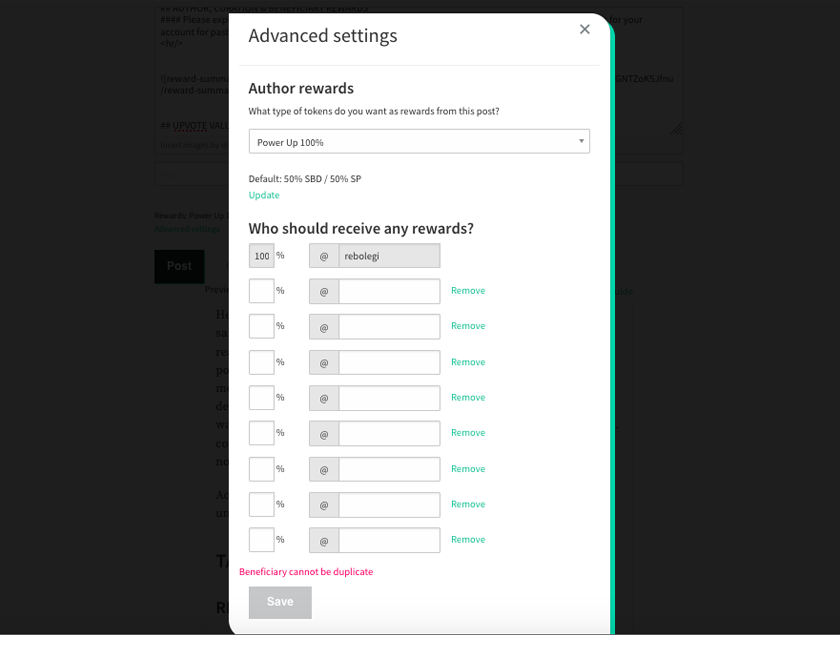Click the dimmed Post button behind dialog
Screen dimensions: 840x646
coord(179,266)
